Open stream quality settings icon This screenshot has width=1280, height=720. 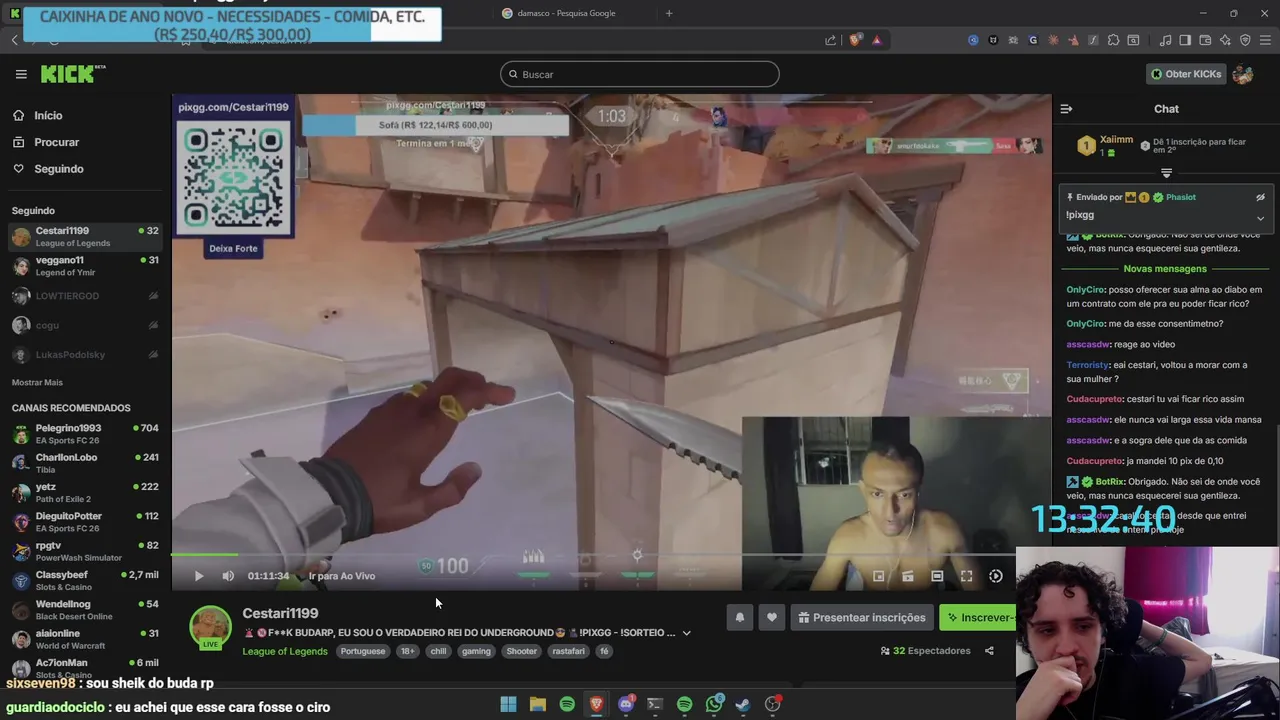pyautogui.click(x=996, y=576)
